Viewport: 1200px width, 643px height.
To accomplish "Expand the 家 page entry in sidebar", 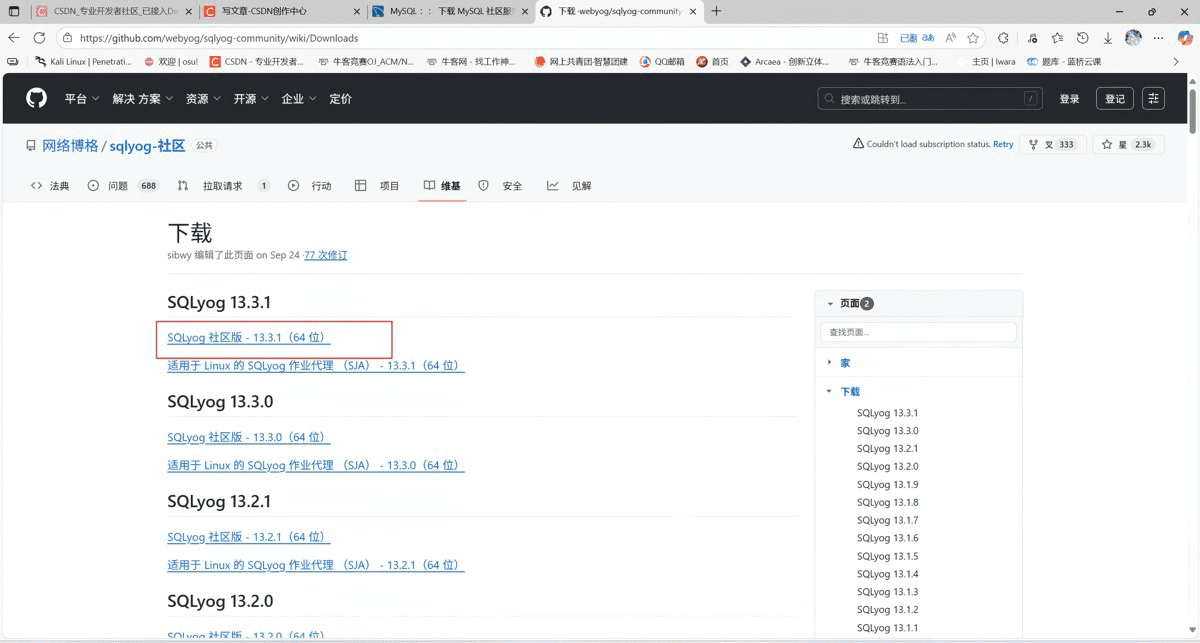I will click(830, 362).
